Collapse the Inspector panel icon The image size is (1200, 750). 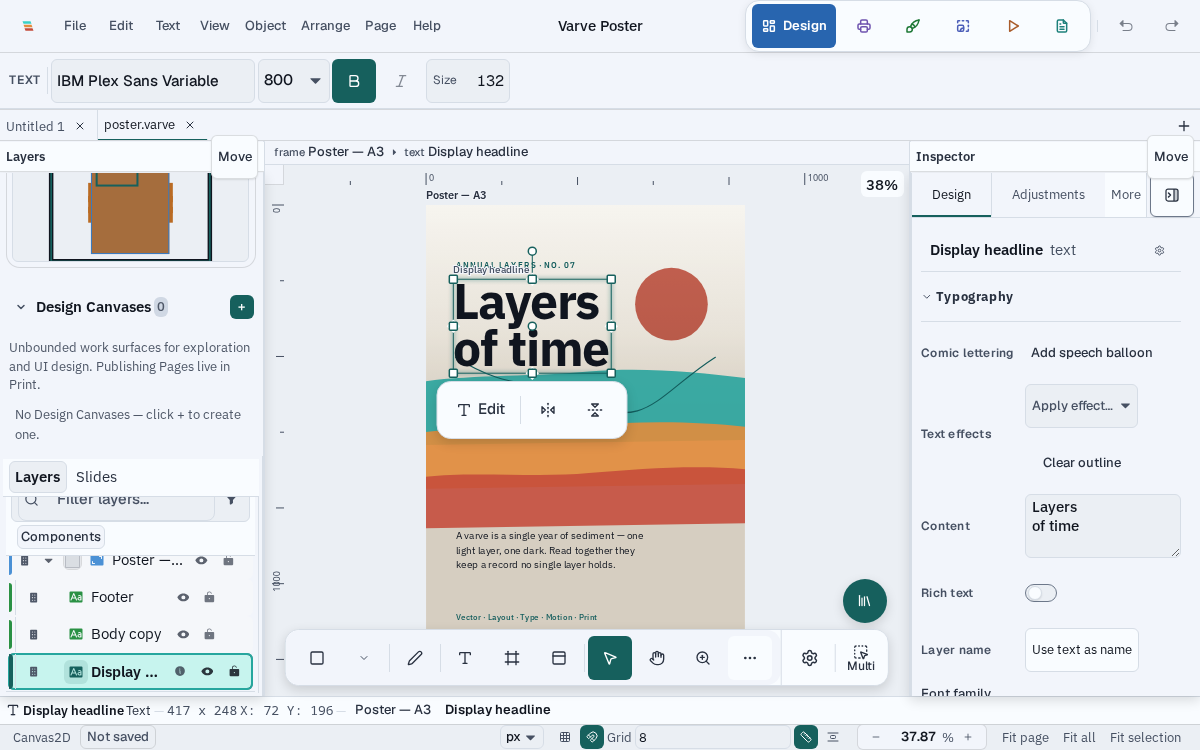(x=1172, y=195)
